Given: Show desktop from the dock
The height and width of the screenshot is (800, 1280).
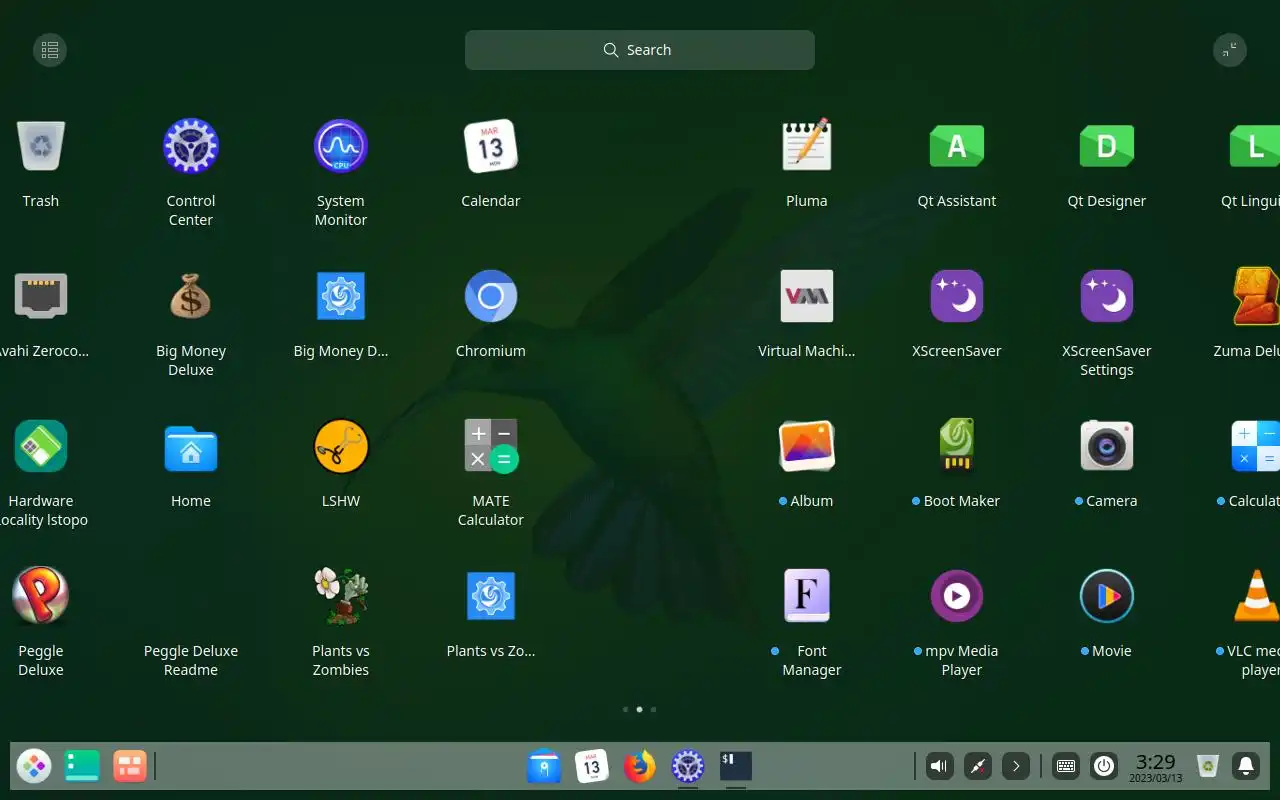Looking at the screenshot, I should [x=82, y=767].
